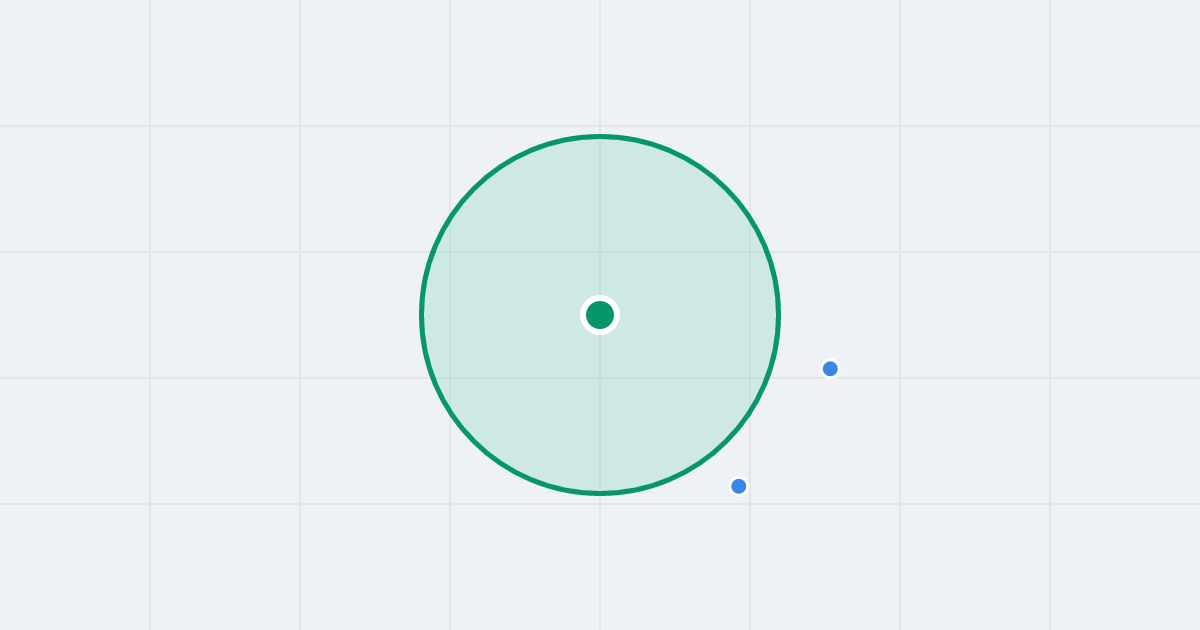
Task: Click the bottommost point of the green circle outline
Action: pos(600,493)
